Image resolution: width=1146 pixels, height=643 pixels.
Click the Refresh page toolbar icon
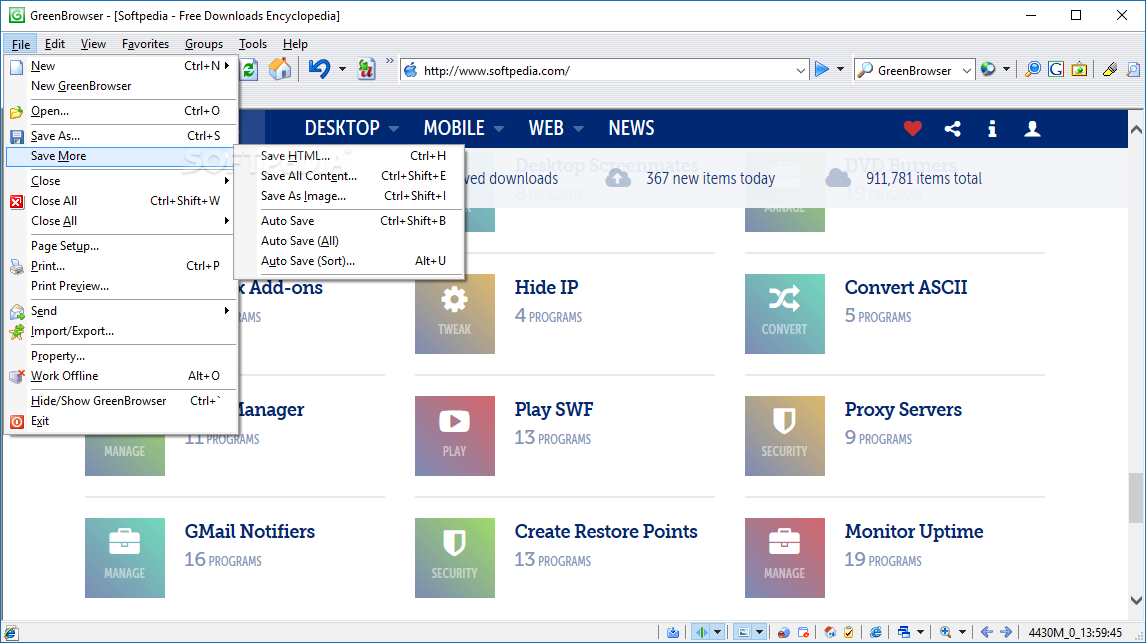pos(249,69)
